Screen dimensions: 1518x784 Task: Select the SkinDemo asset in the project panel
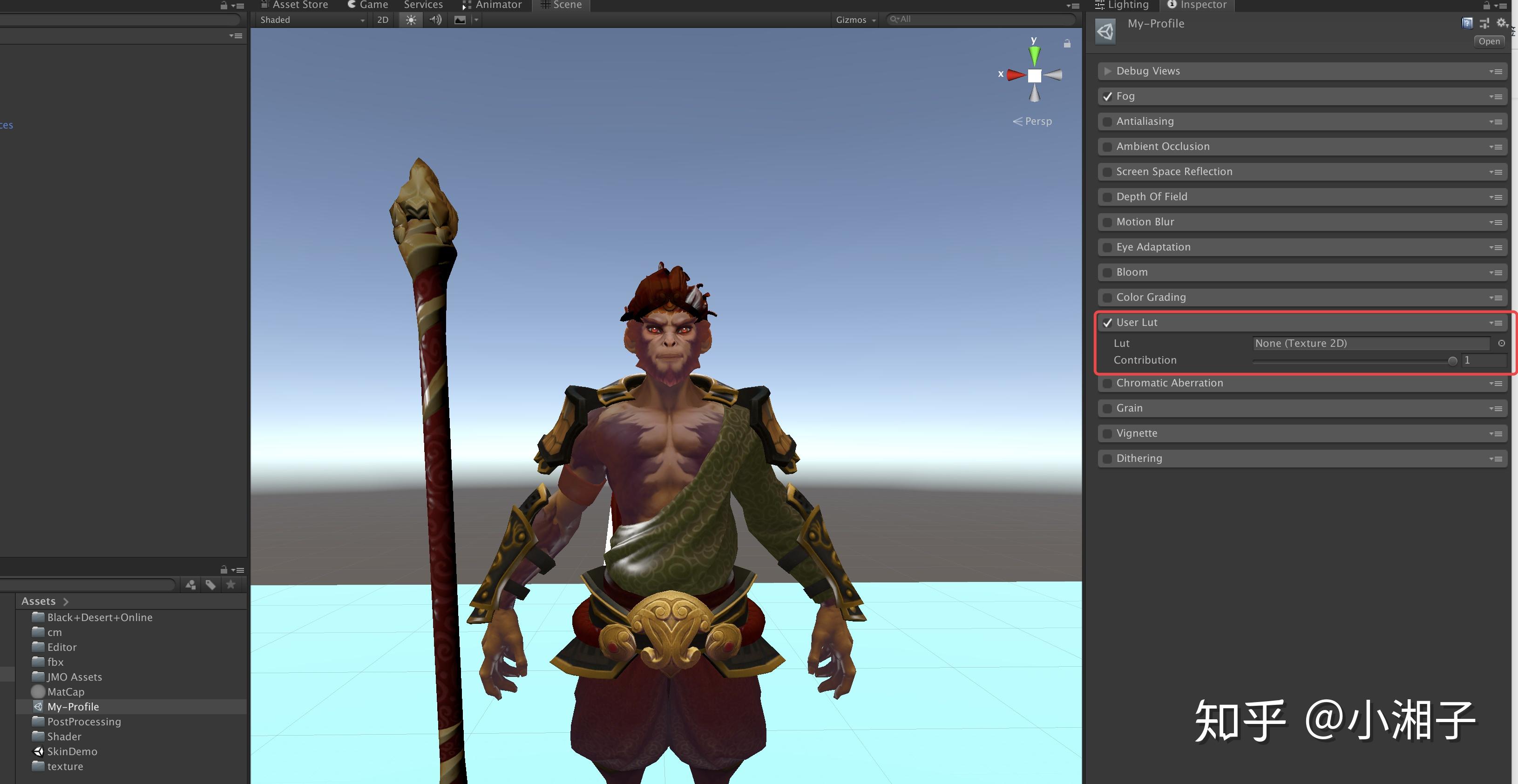tap(72, 751)
